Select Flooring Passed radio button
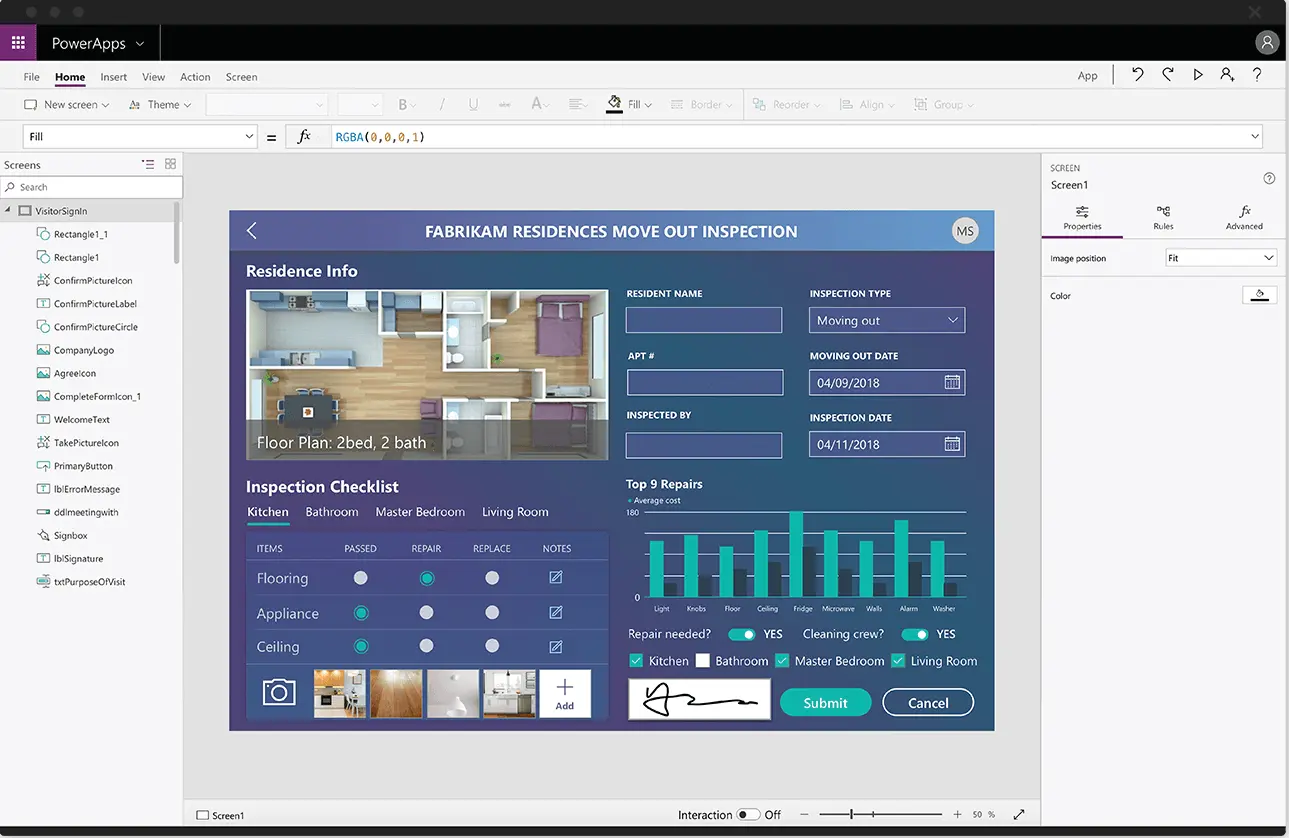 point(361,578)
